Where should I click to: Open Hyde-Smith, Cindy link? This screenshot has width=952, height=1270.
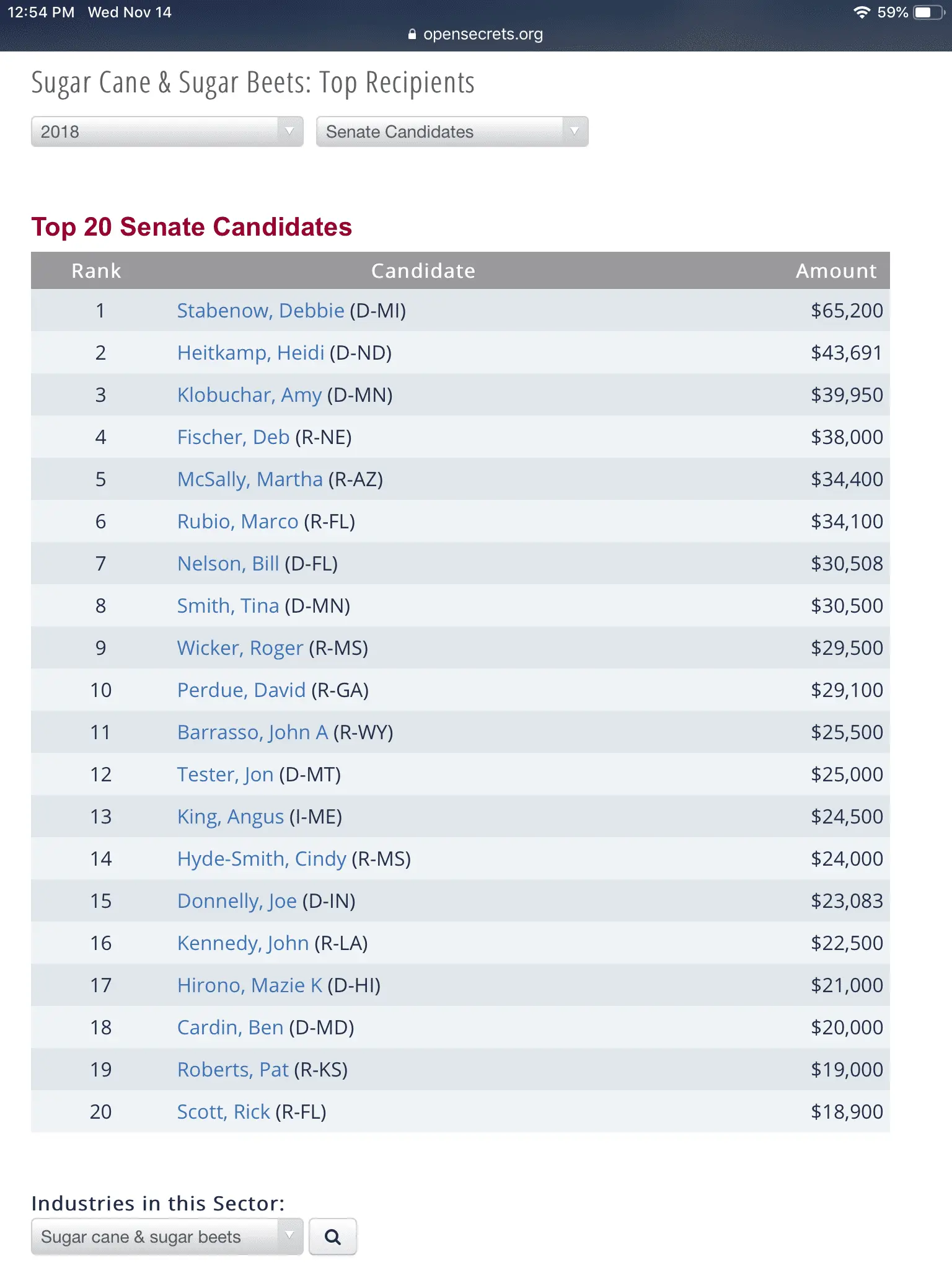[x=261, y=859]
